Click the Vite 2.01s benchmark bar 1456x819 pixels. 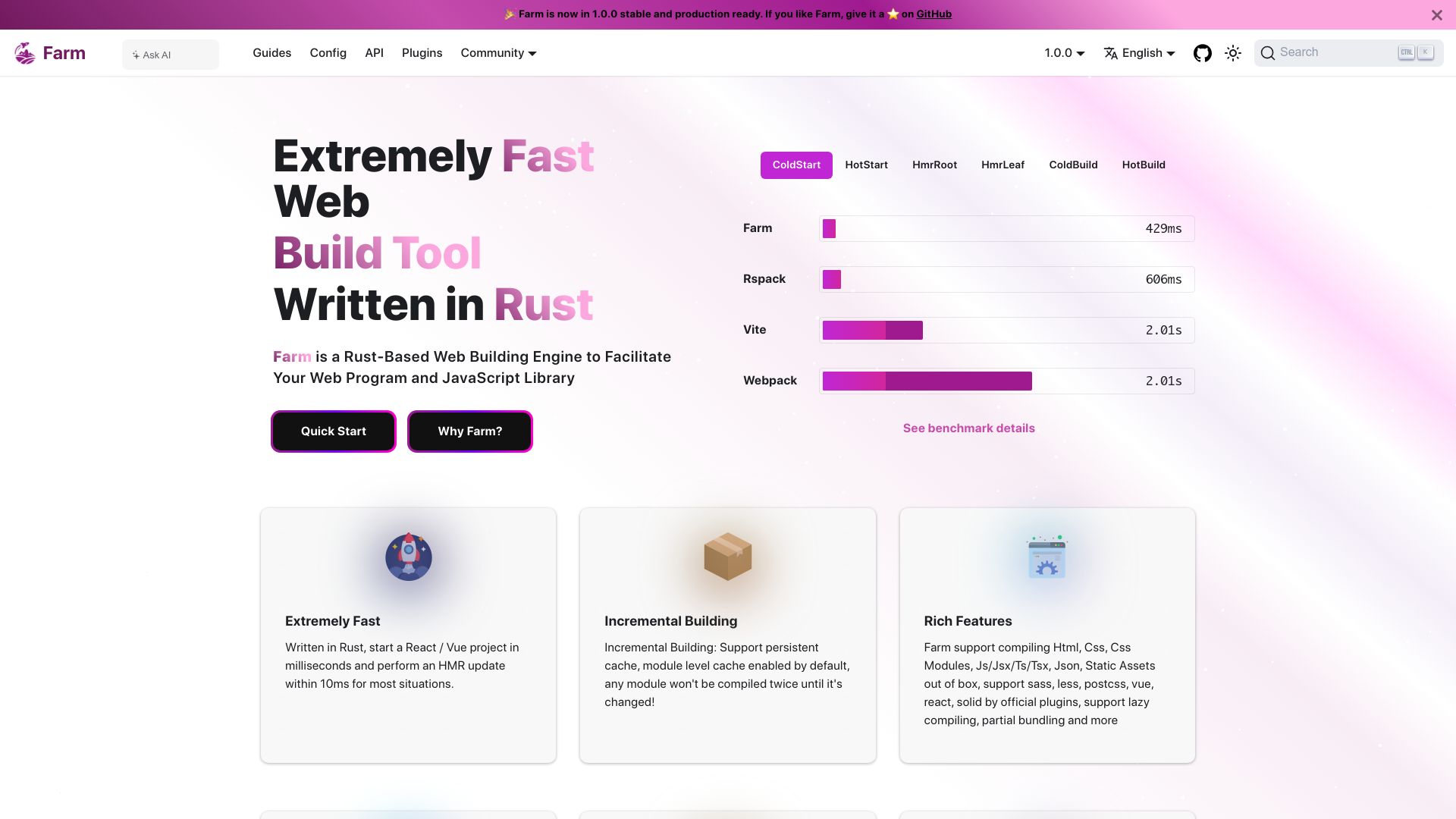click(1007, 331)
